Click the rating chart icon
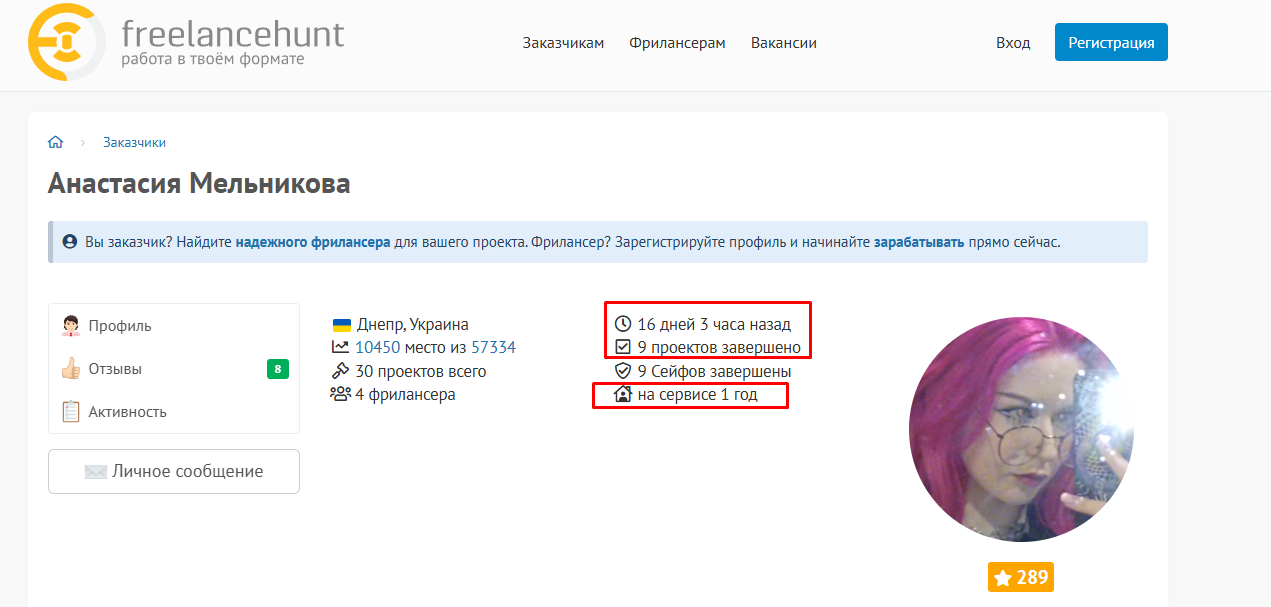 click(340, 348)
